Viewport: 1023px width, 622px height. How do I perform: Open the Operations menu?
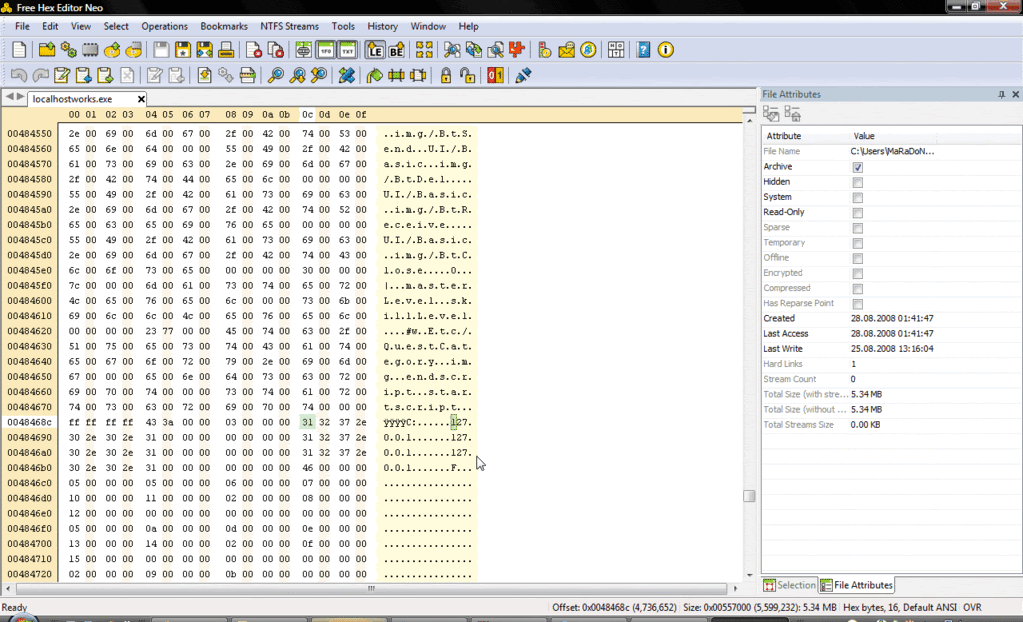click(164, 26)
